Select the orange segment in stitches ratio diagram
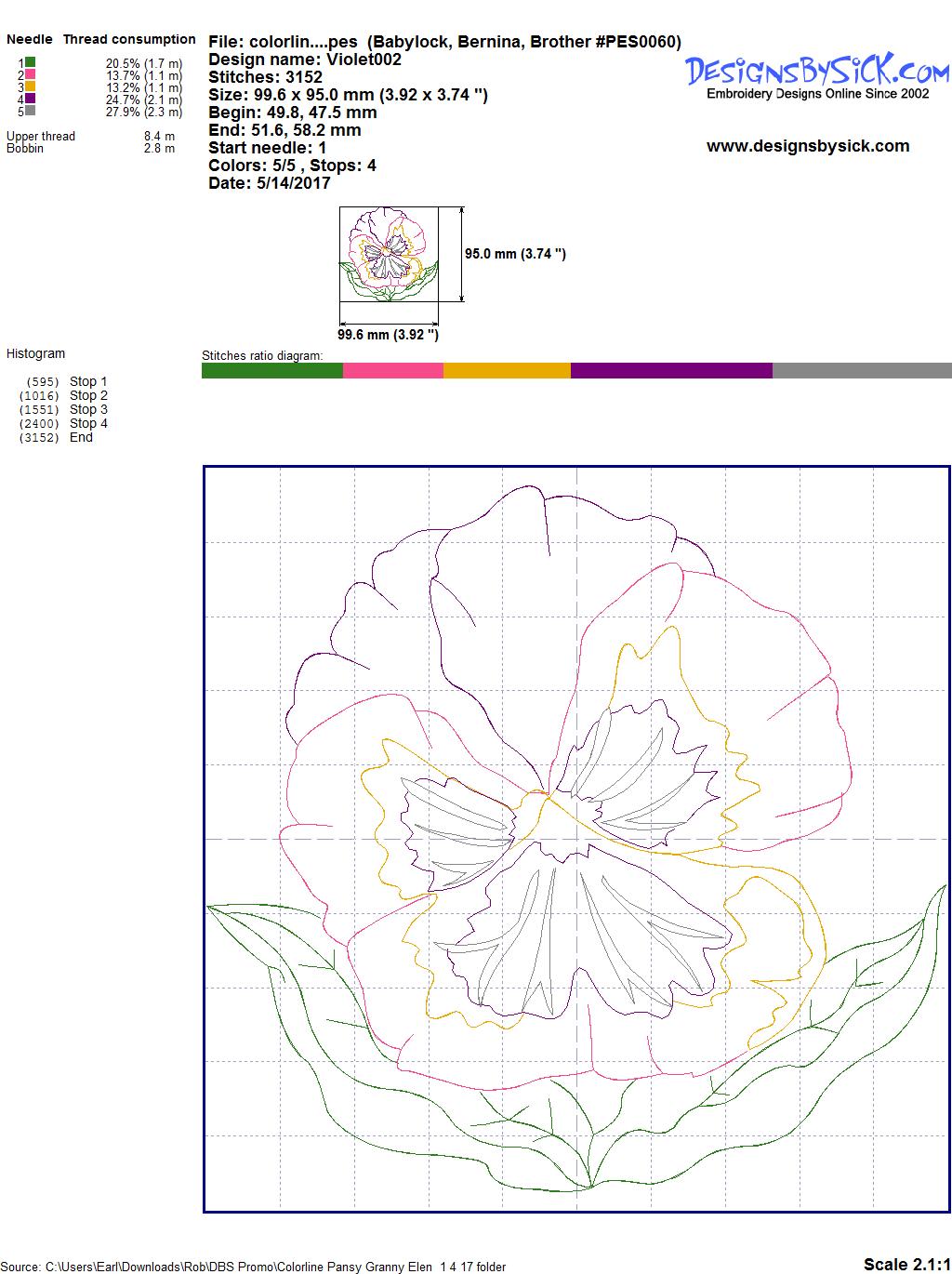The height and width of the screenshot is (1274, 952). pos(507,370)
